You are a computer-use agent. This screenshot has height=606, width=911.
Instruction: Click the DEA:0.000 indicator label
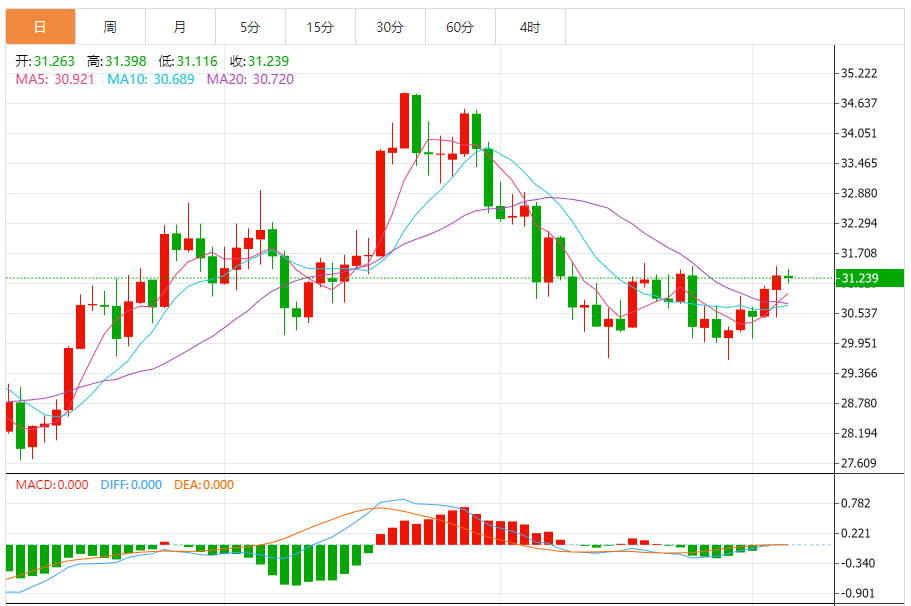click(x=204, y=485)
